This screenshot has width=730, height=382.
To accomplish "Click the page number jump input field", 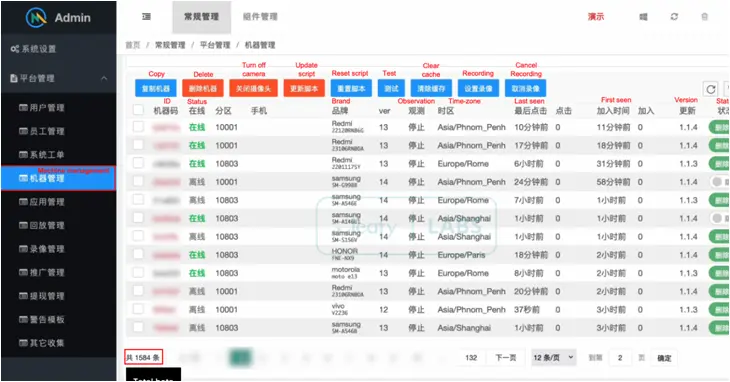I will 620,358.
